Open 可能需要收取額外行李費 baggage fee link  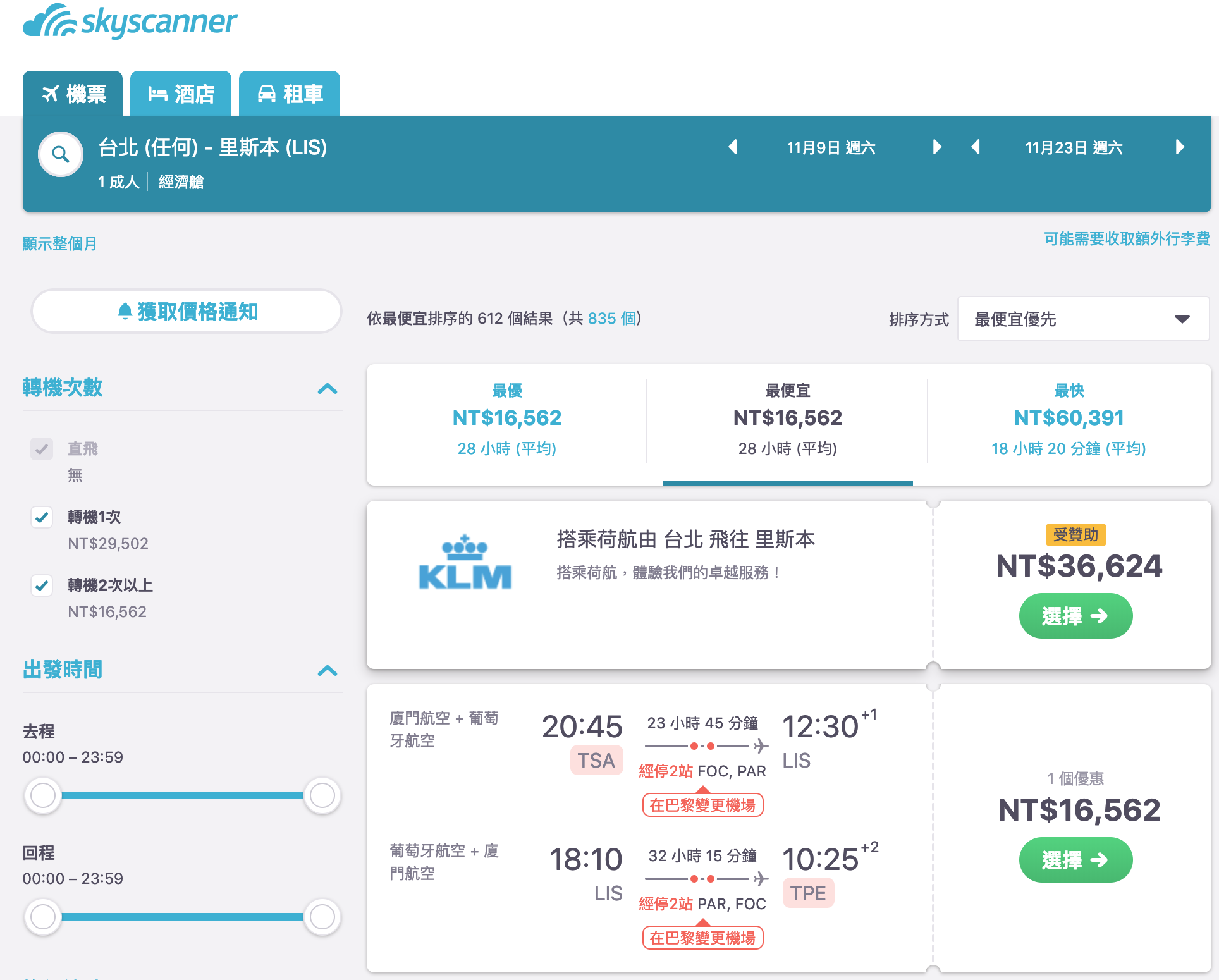click(x=1127, y=238)
